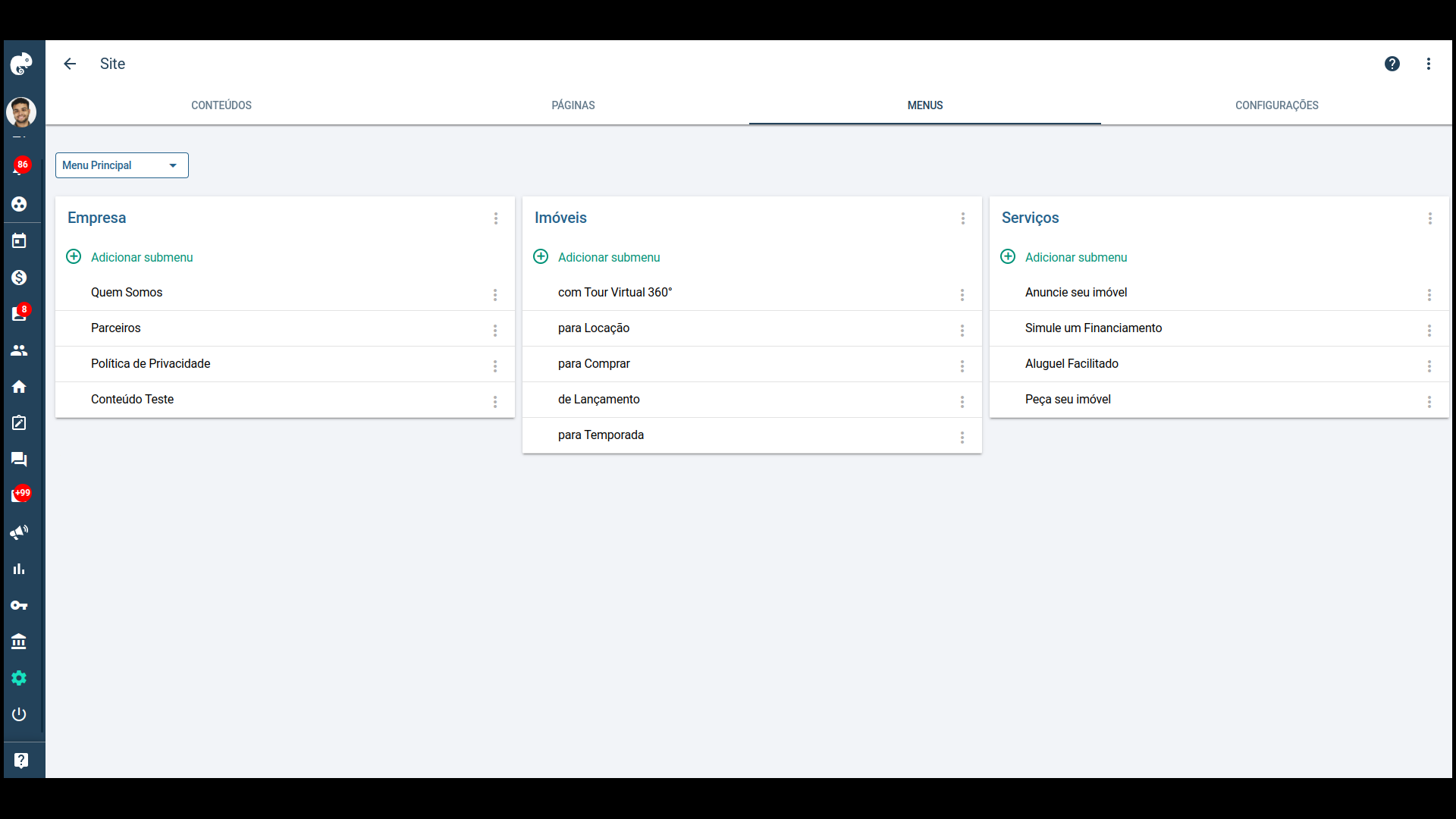
Task: Open sidebar icon with badge 8
Action: 20,312
